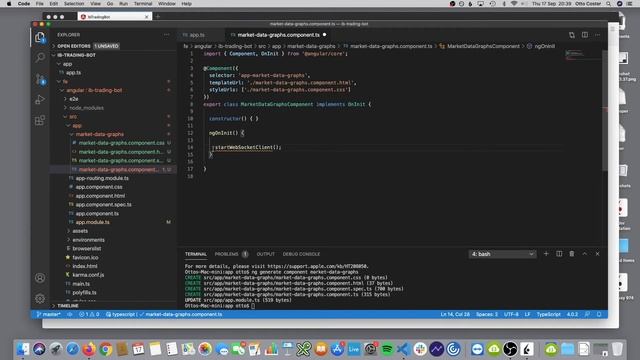Open the Accounts menu icon
The height and width of the screenshot is (360, 640).
[x=40, y=278]
